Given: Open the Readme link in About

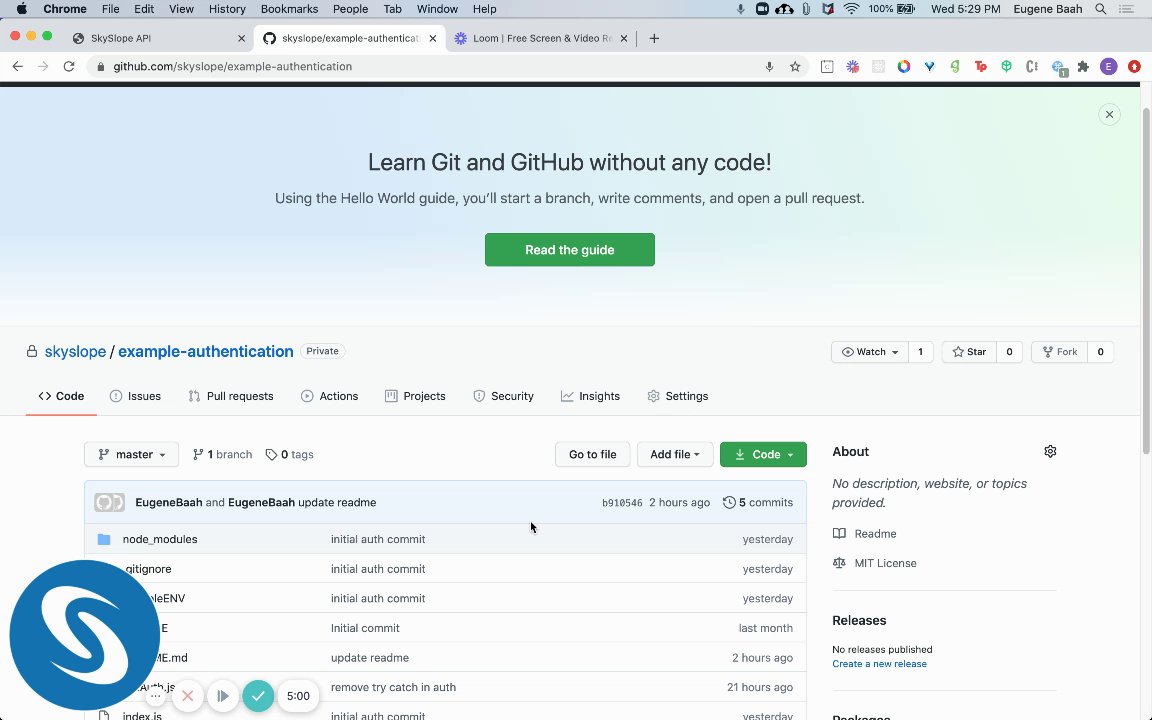Looking at the screenshot, I should pyautogui.click(x=874, y=533).
